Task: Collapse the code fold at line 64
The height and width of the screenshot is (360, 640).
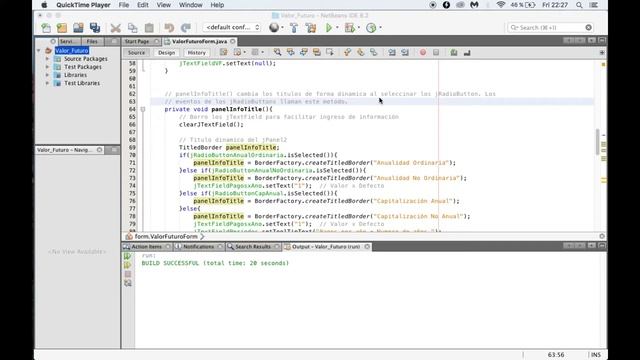Action: (x=143, y=109)
